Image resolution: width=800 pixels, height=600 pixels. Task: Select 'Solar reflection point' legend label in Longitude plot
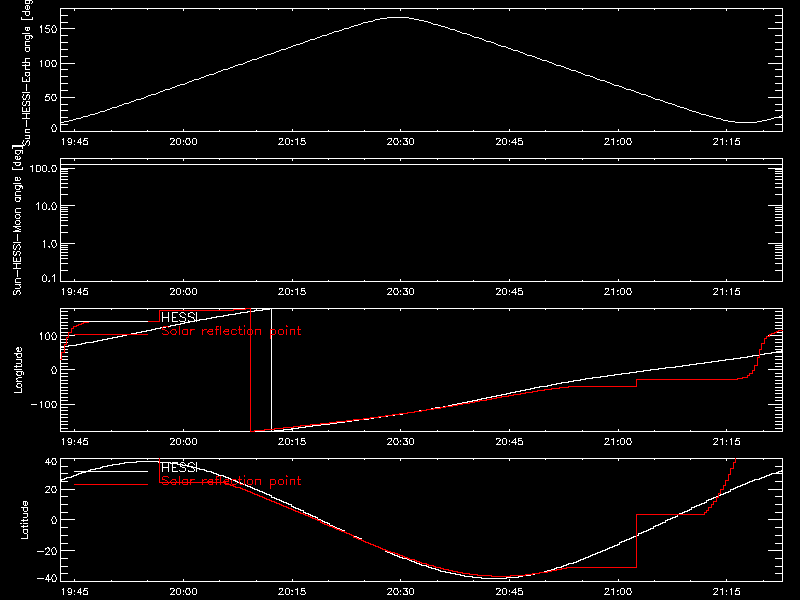[x=231, y=331]
